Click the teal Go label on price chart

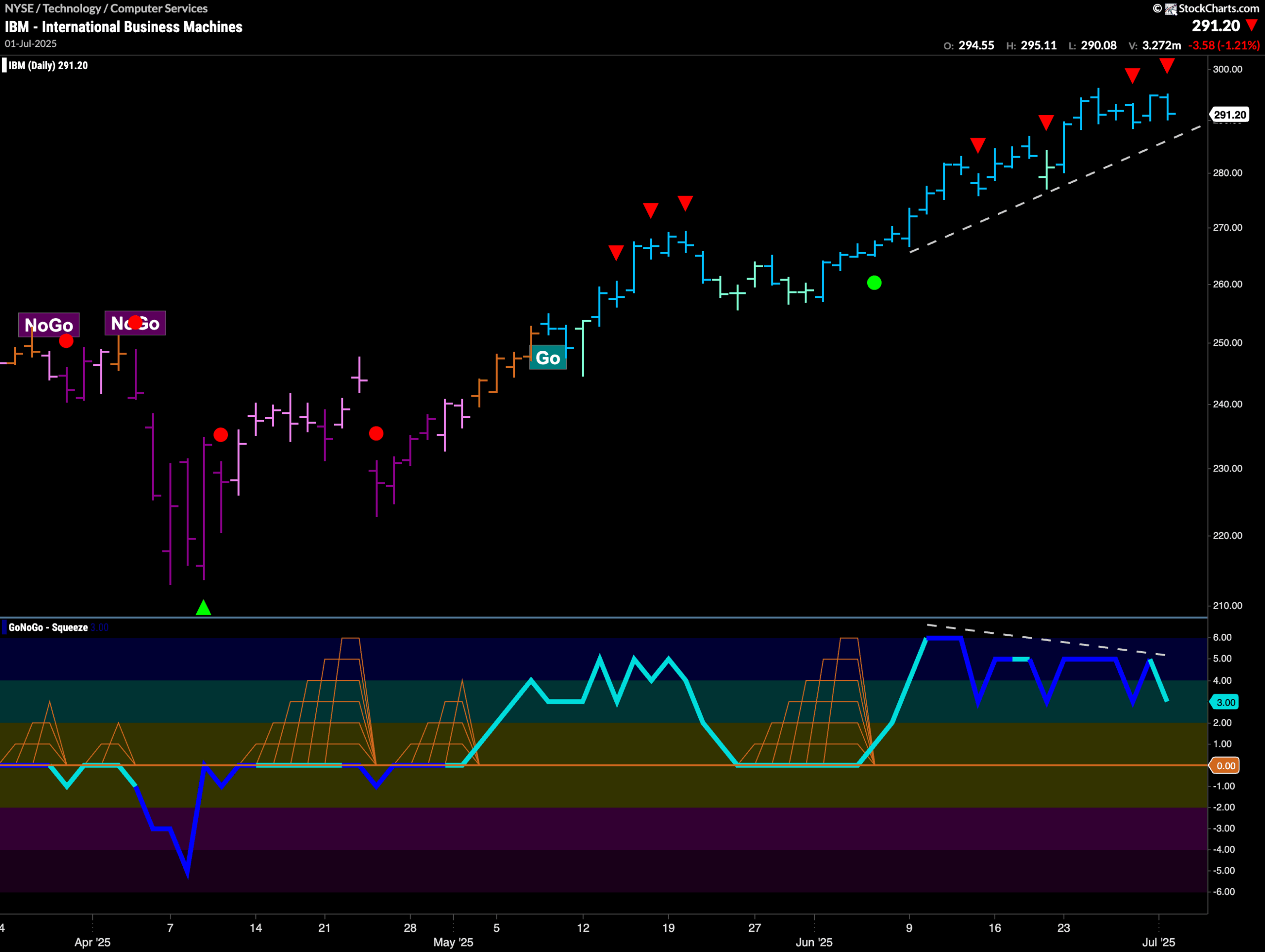(x=548, y=358)
